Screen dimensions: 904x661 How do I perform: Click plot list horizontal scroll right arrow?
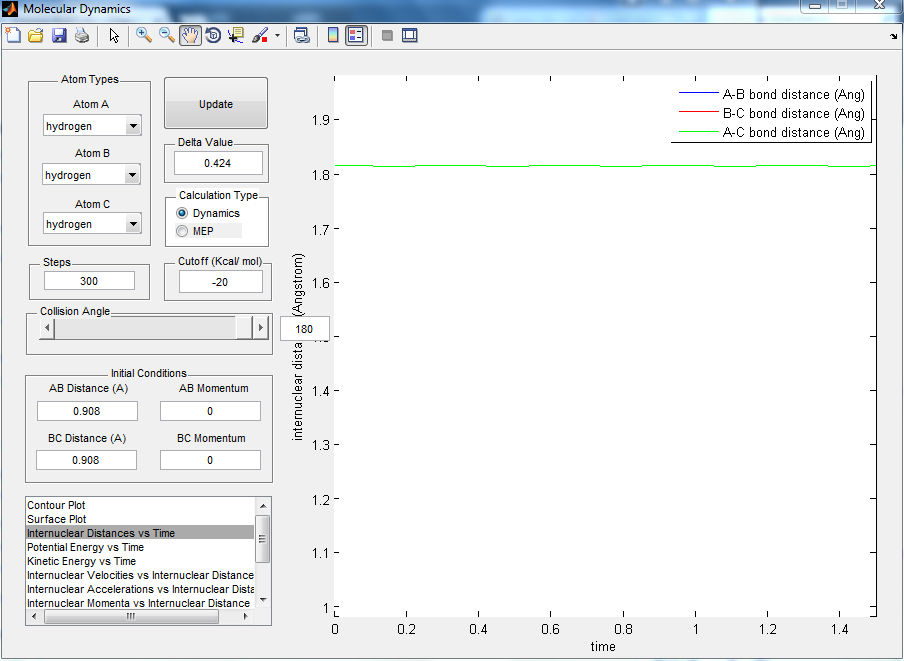[246, 616]
